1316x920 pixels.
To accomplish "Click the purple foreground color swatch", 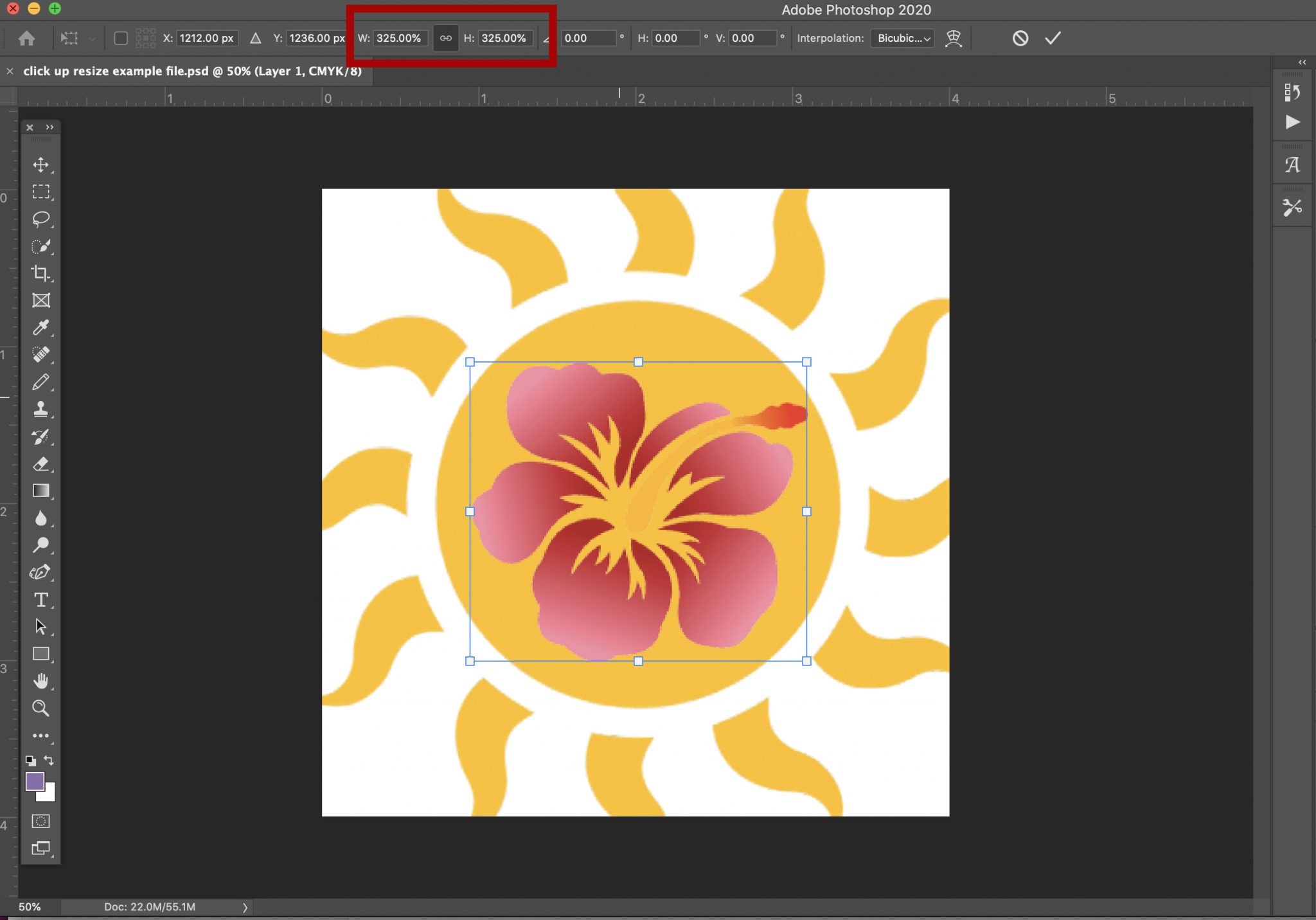I will point(36,782).
